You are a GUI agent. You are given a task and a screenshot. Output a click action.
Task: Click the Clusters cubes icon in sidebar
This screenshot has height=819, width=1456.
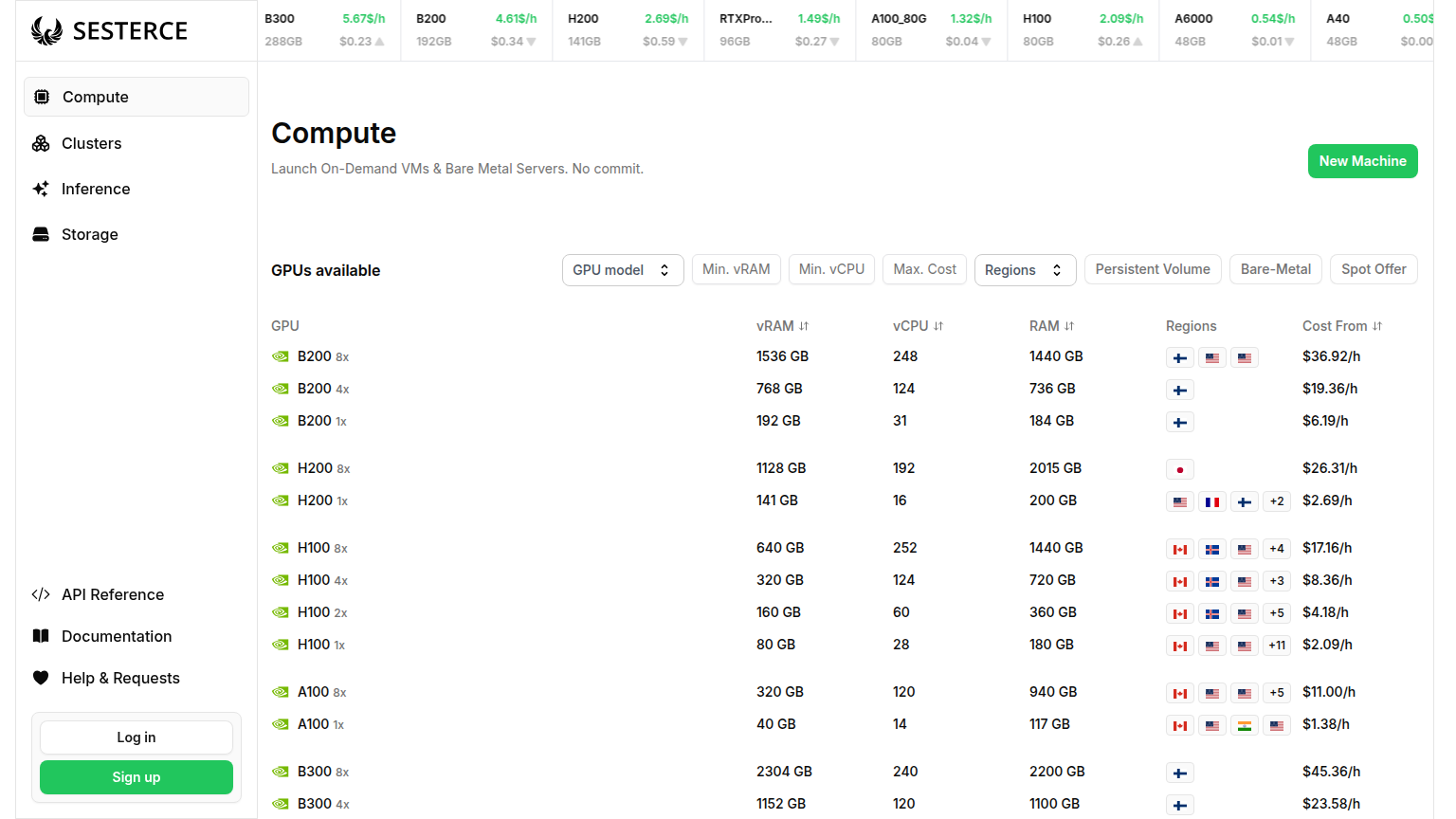tap(41, 143)
